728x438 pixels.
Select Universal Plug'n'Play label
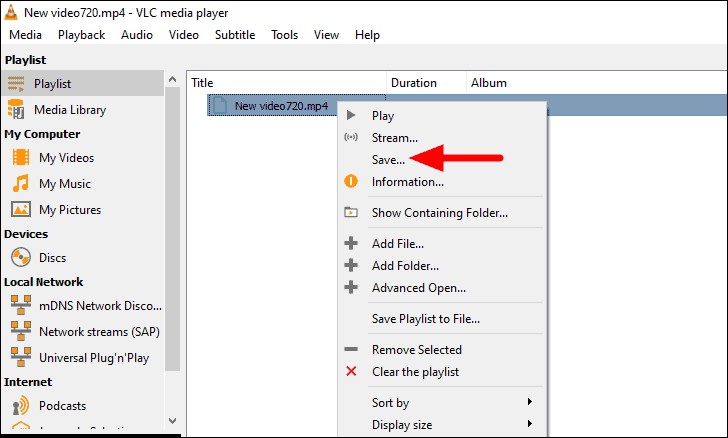pyautogui.click(x=94, y=358)
